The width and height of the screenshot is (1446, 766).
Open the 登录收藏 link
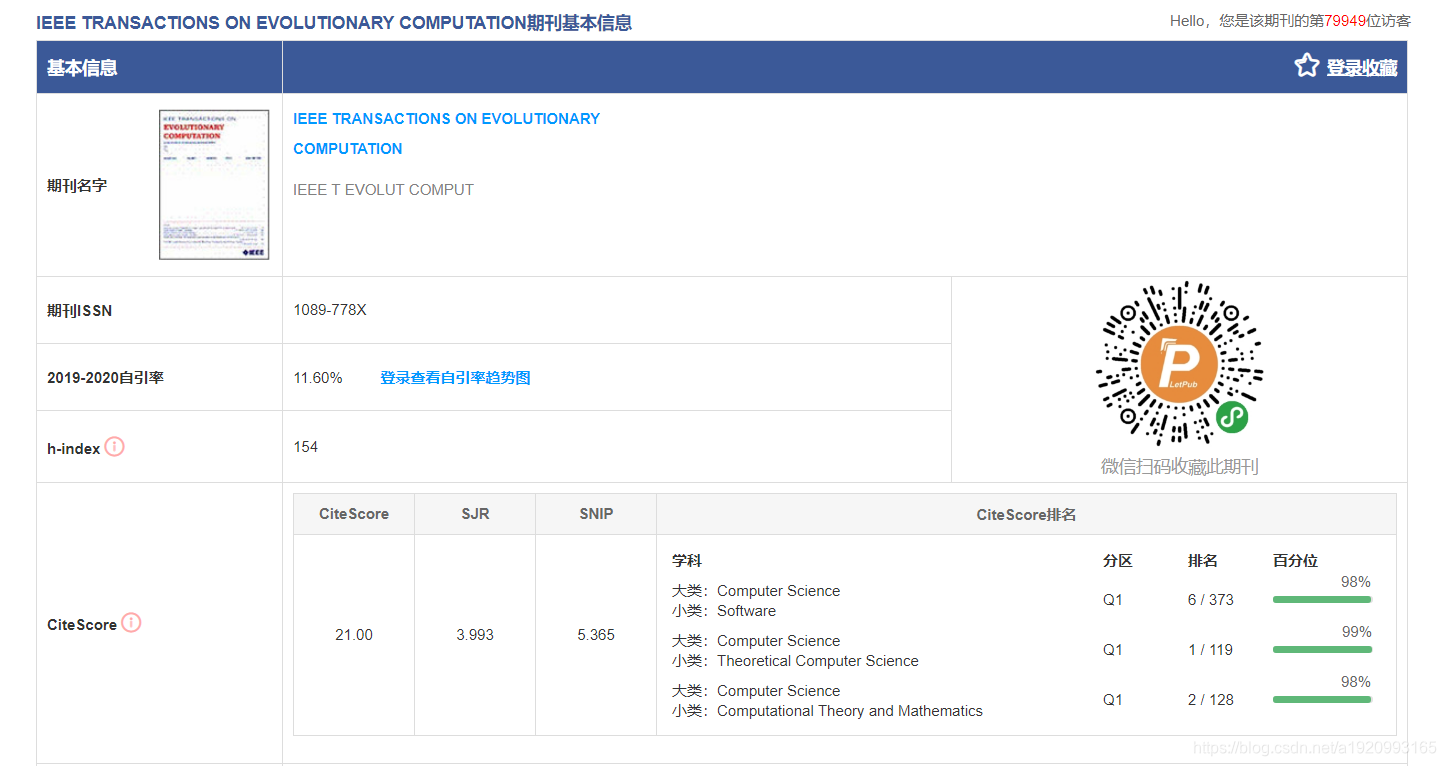[1361, 68]
